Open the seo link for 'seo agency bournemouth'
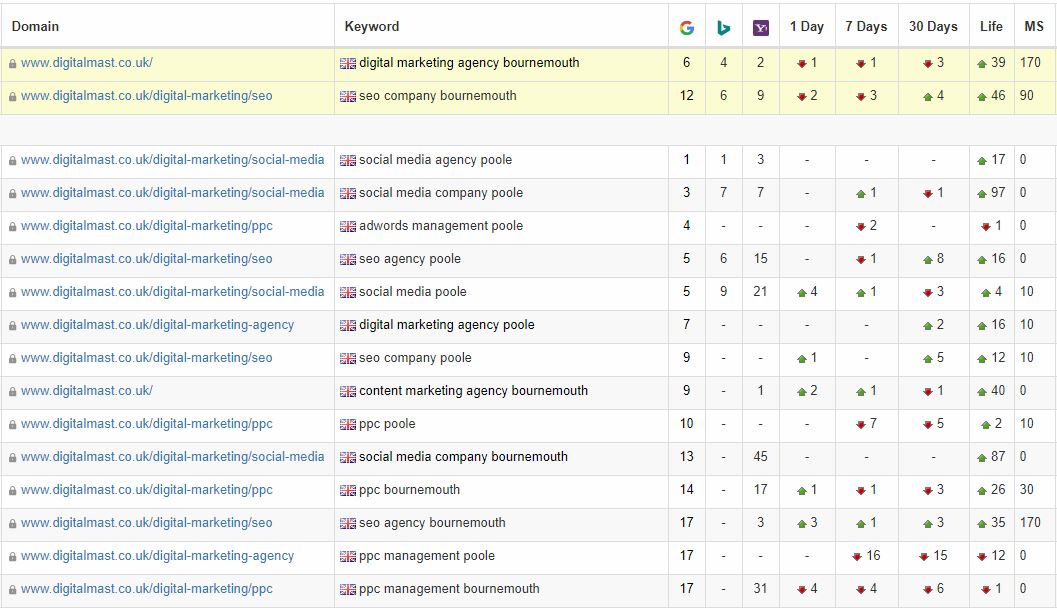The image size is (1057, 608). [146, 523]
